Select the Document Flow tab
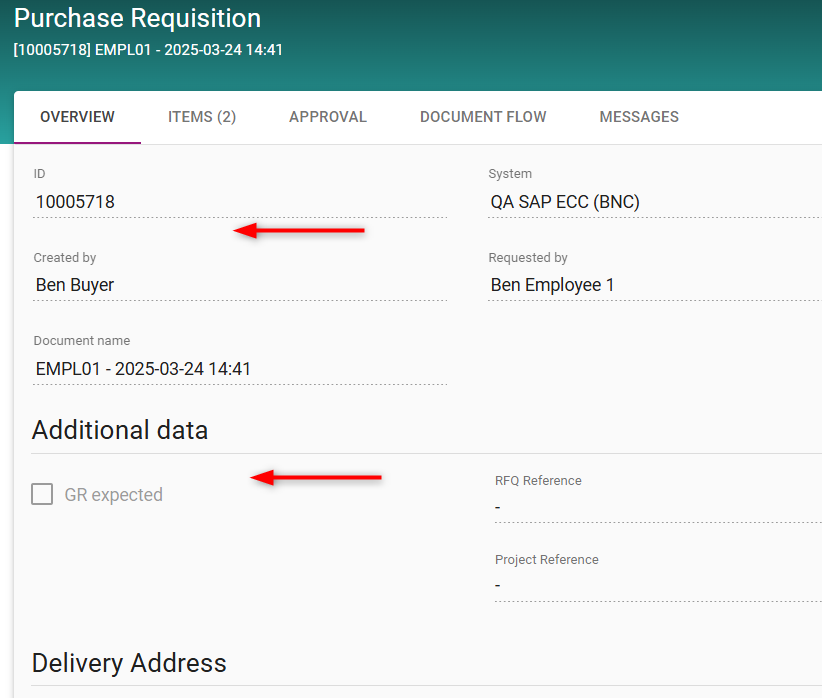Viewport: 822px width, 698px height. pos(483,117)
